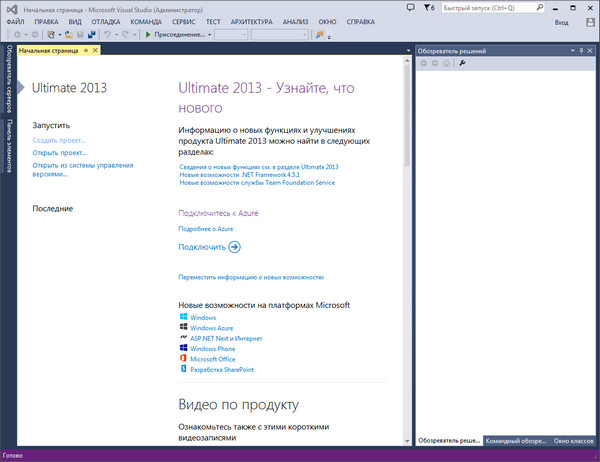Open the document tab list dropdown

[x=408, y=51]
